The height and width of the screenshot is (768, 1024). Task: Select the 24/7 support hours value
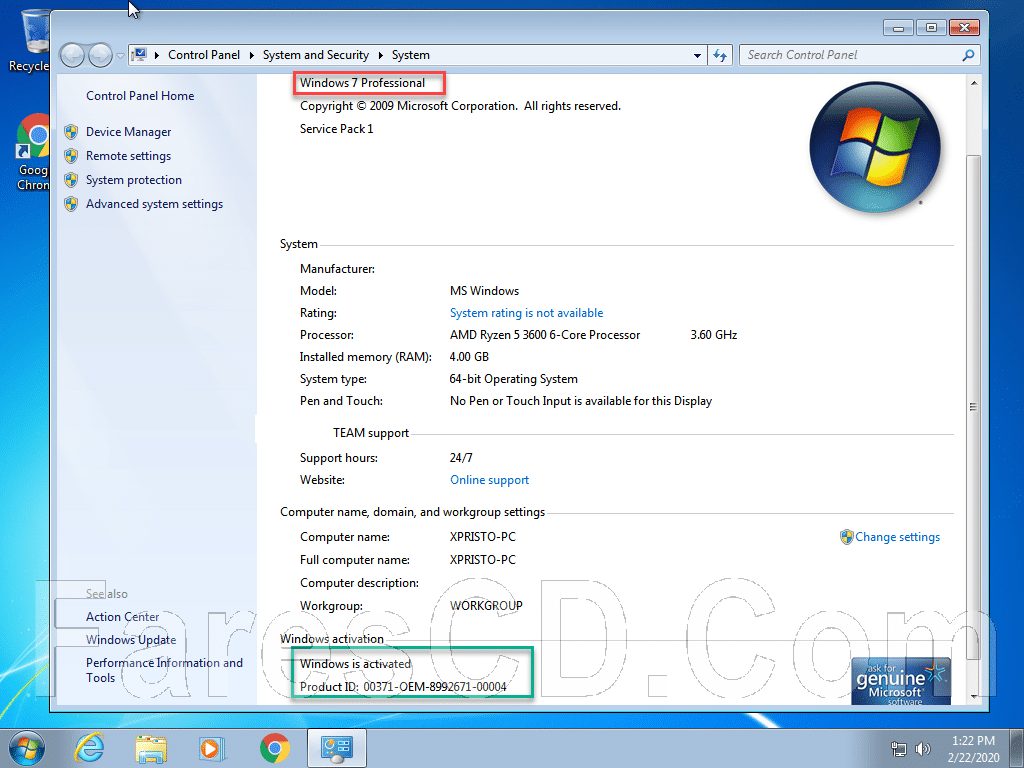[x=460, y=458]
